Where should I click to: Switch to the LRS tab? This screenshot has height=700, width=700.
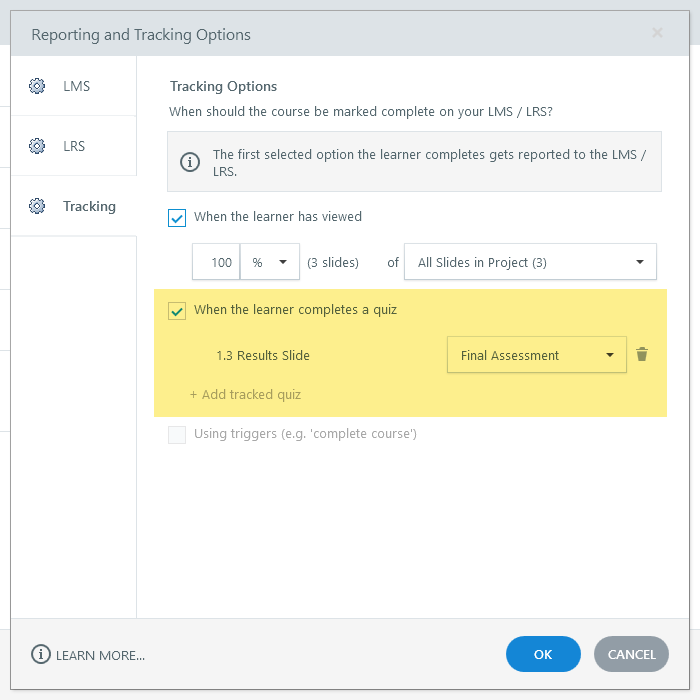click(74, 146)
